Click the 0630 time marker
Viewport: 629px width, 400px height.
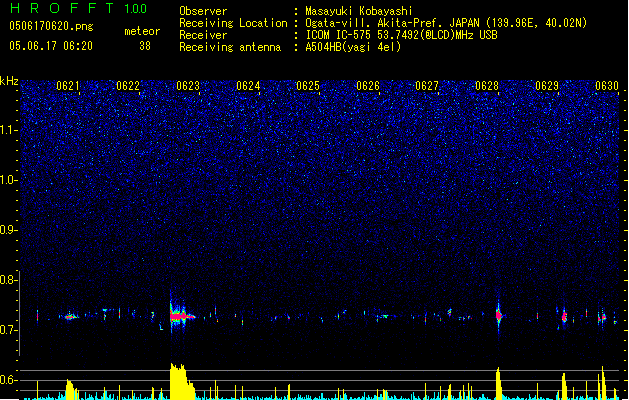[607, 86]
